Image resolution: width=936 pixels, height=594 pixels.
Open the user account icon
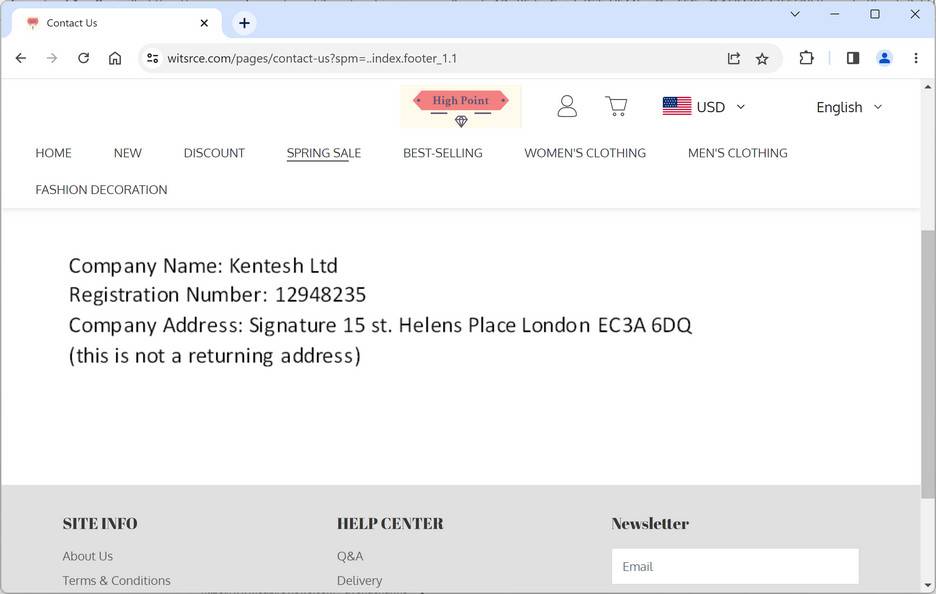pos(567,106)
